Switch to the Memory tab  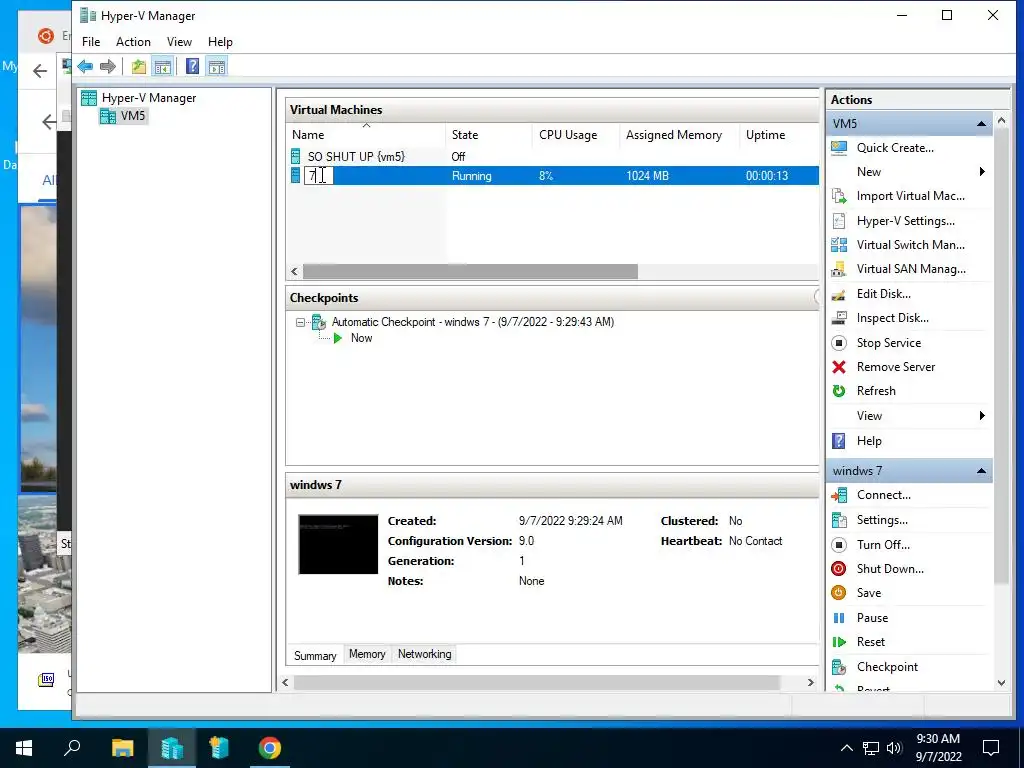click(x=367, y=654)
